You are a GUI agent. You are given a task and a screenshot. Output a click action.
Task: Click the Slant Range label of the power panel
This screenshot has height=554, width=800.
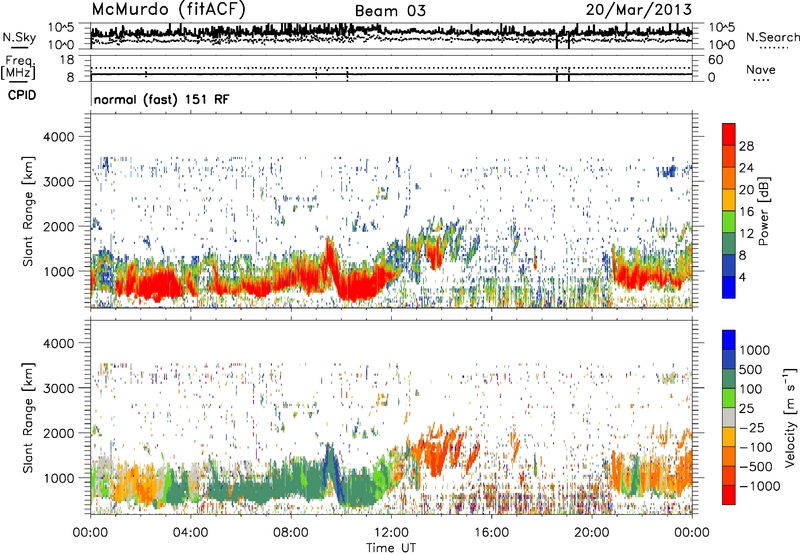click(28, 211)
